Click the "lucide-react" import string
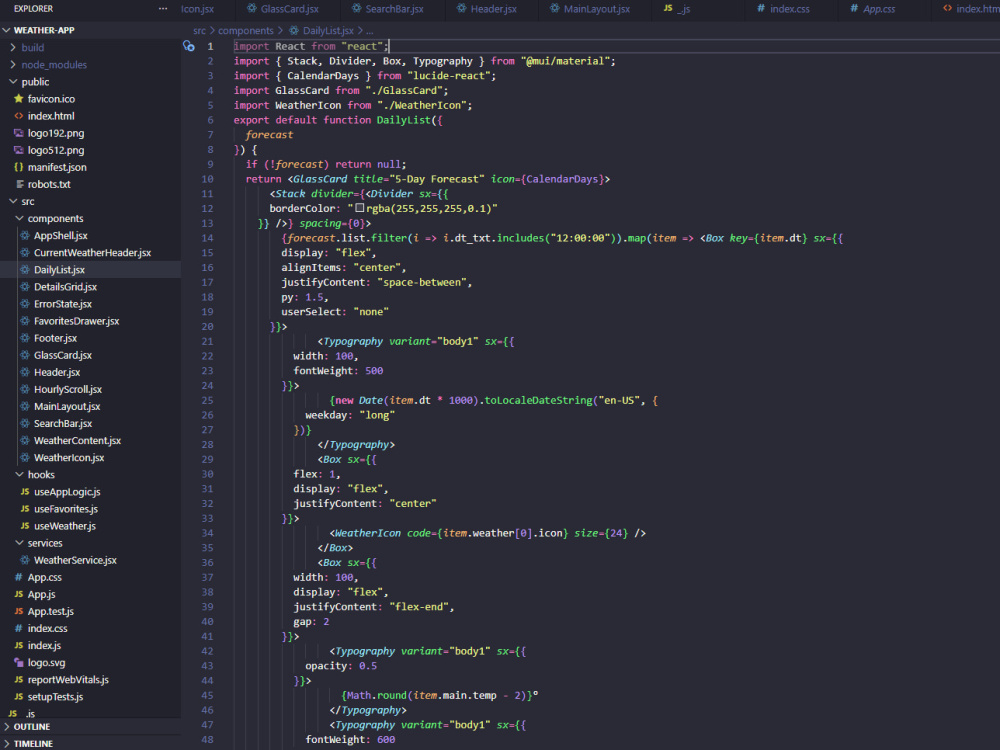The image size is (1000, 750). [x=448, y=76]
